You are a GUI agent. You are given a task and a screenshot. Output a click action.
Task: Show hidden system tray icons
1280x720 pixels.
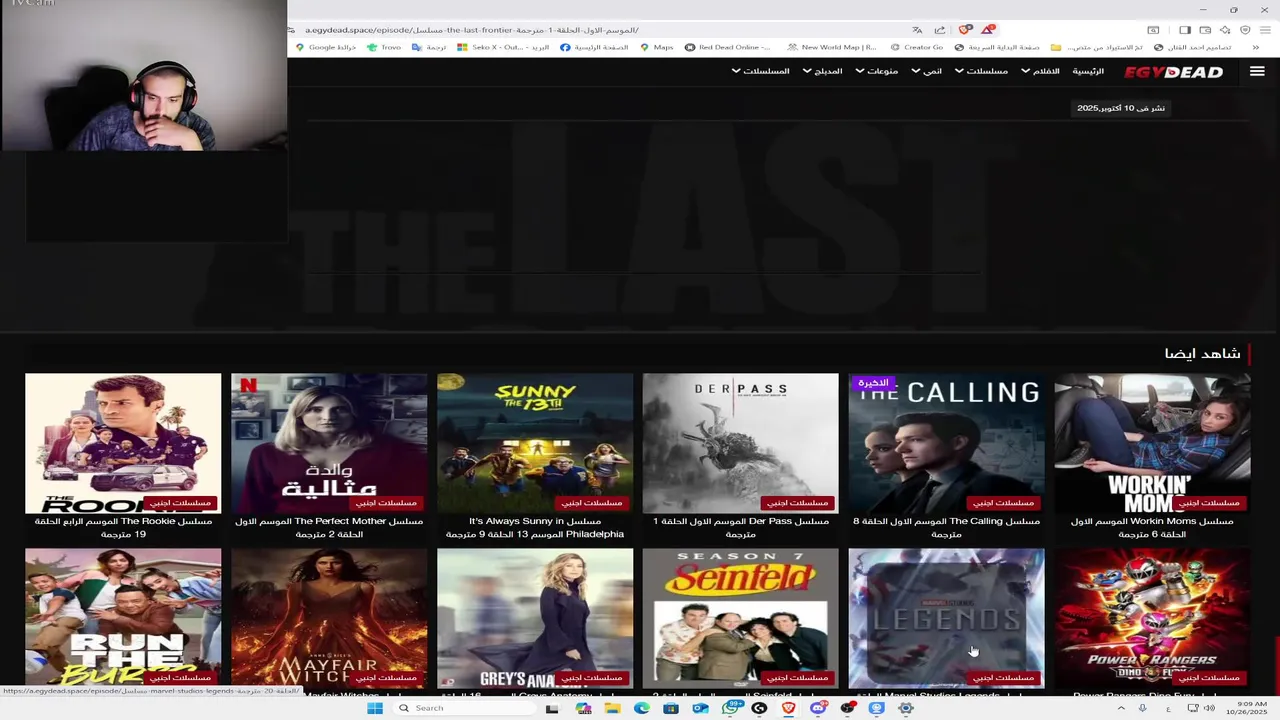[x=1121, y=708]
